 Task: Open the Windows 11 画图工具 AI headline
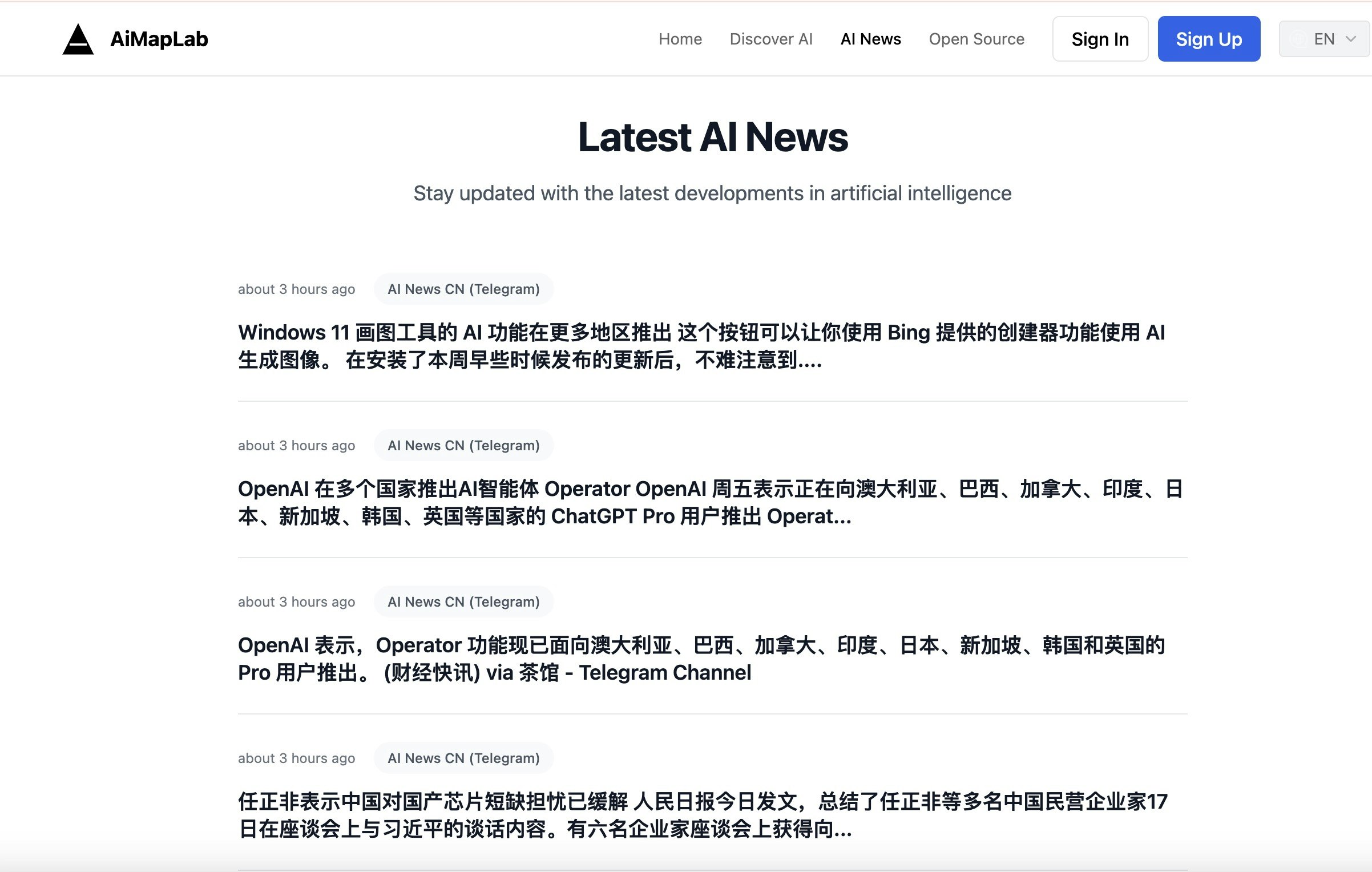pos(701,346)
